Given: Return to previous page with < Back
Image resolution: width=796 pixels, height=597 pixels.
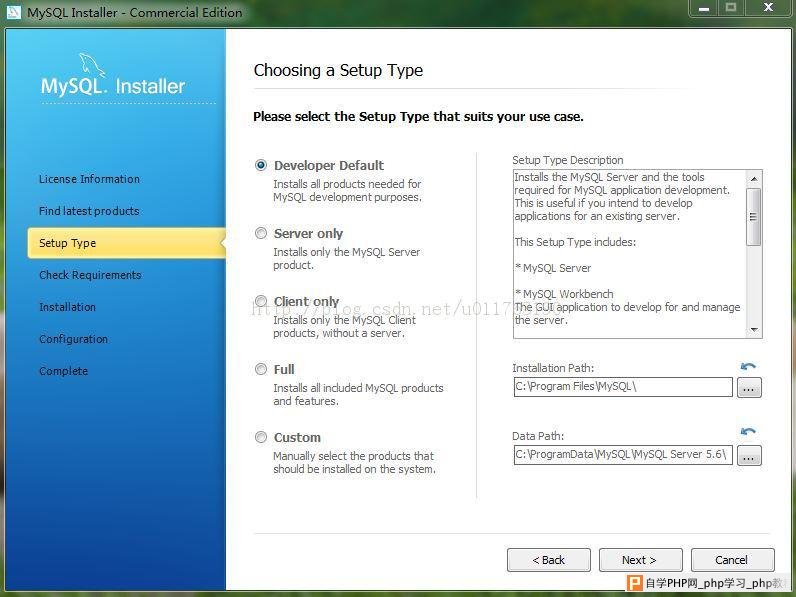Looking at the screenshot, I should tap(549, 560).
